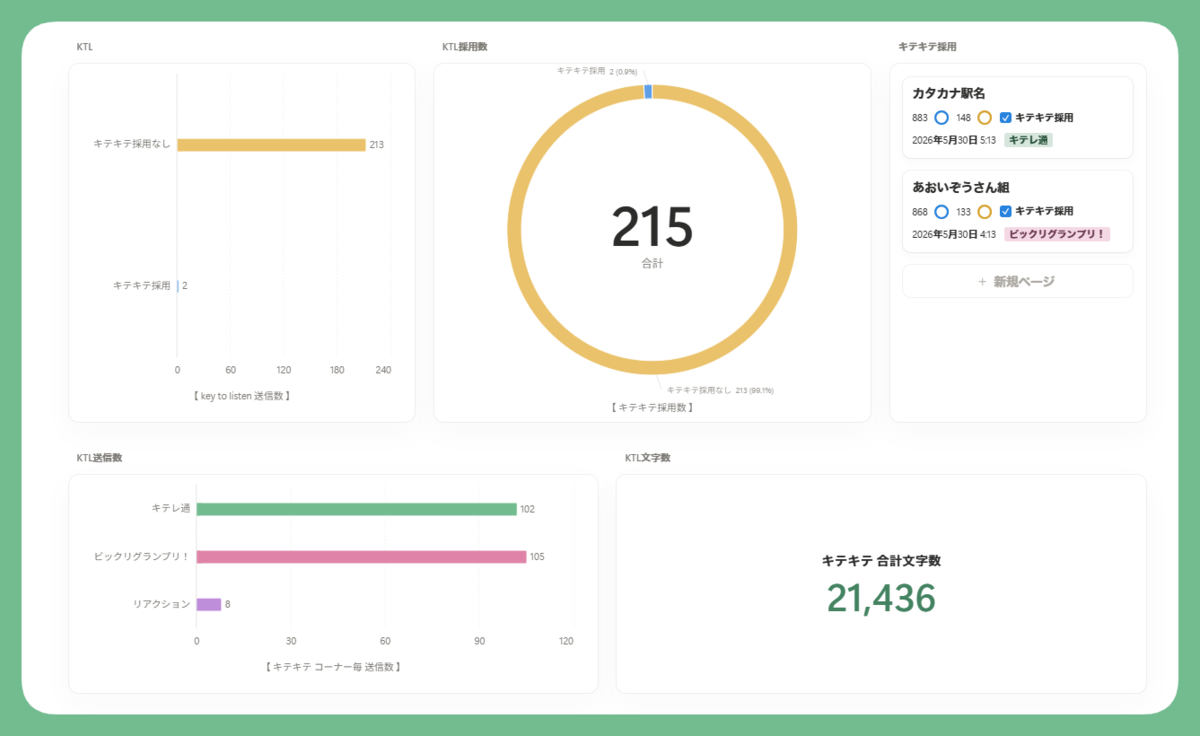This screenshot has width=1200, height=736.
Task: Click the 8 value next to purple bar
Action: [228, 604]
